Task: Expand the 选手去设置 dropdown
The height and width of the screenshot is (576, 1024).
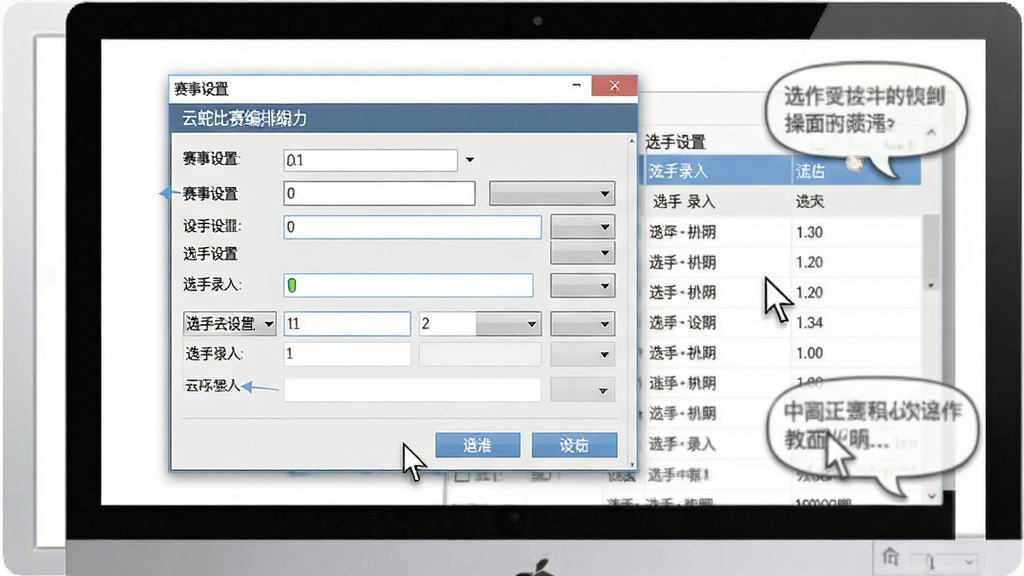Action: (x=229, y=323)
